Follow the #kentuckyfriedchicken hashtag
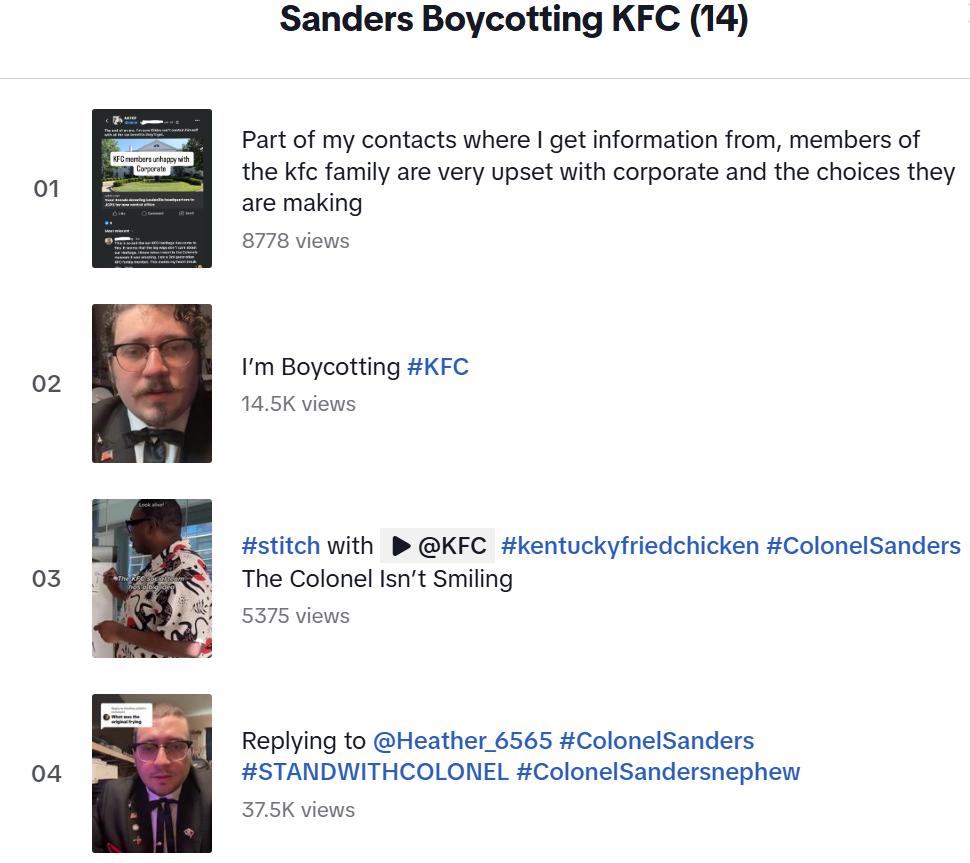The height and width of the screenshot is (863, 970). click(630, 546)
